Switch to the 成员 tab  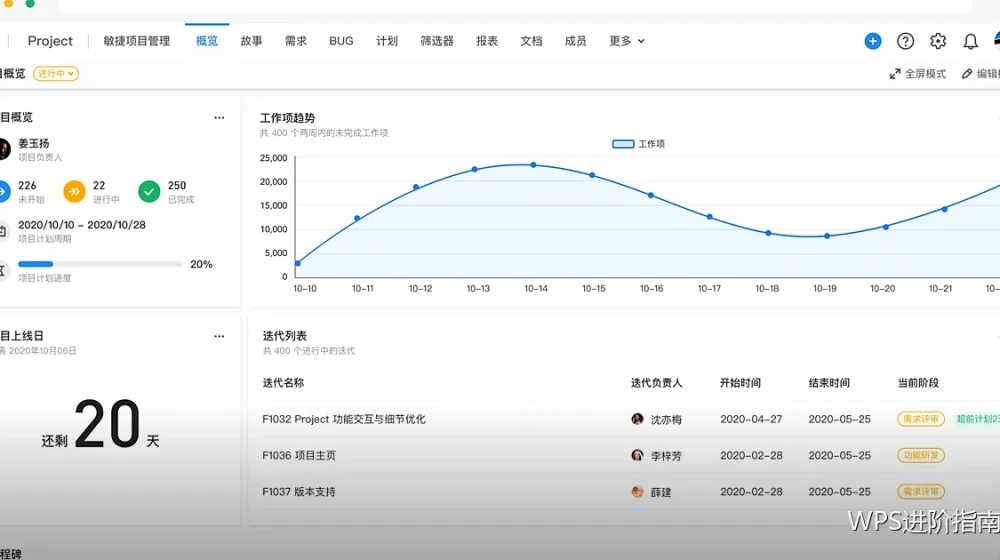(x=575, y=41)
